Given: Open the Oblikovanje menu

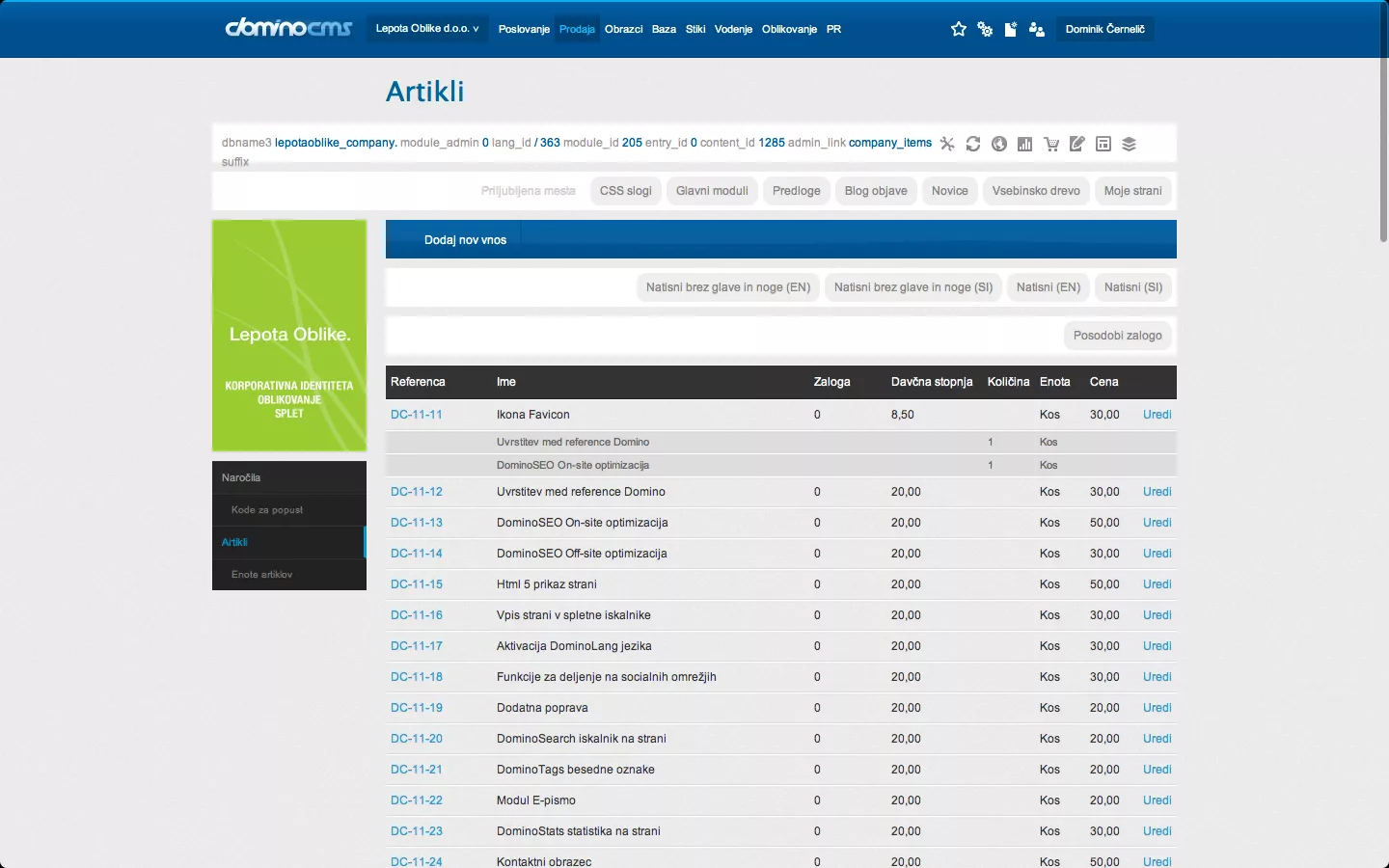Looking at the screenshot, I should 789,29.
